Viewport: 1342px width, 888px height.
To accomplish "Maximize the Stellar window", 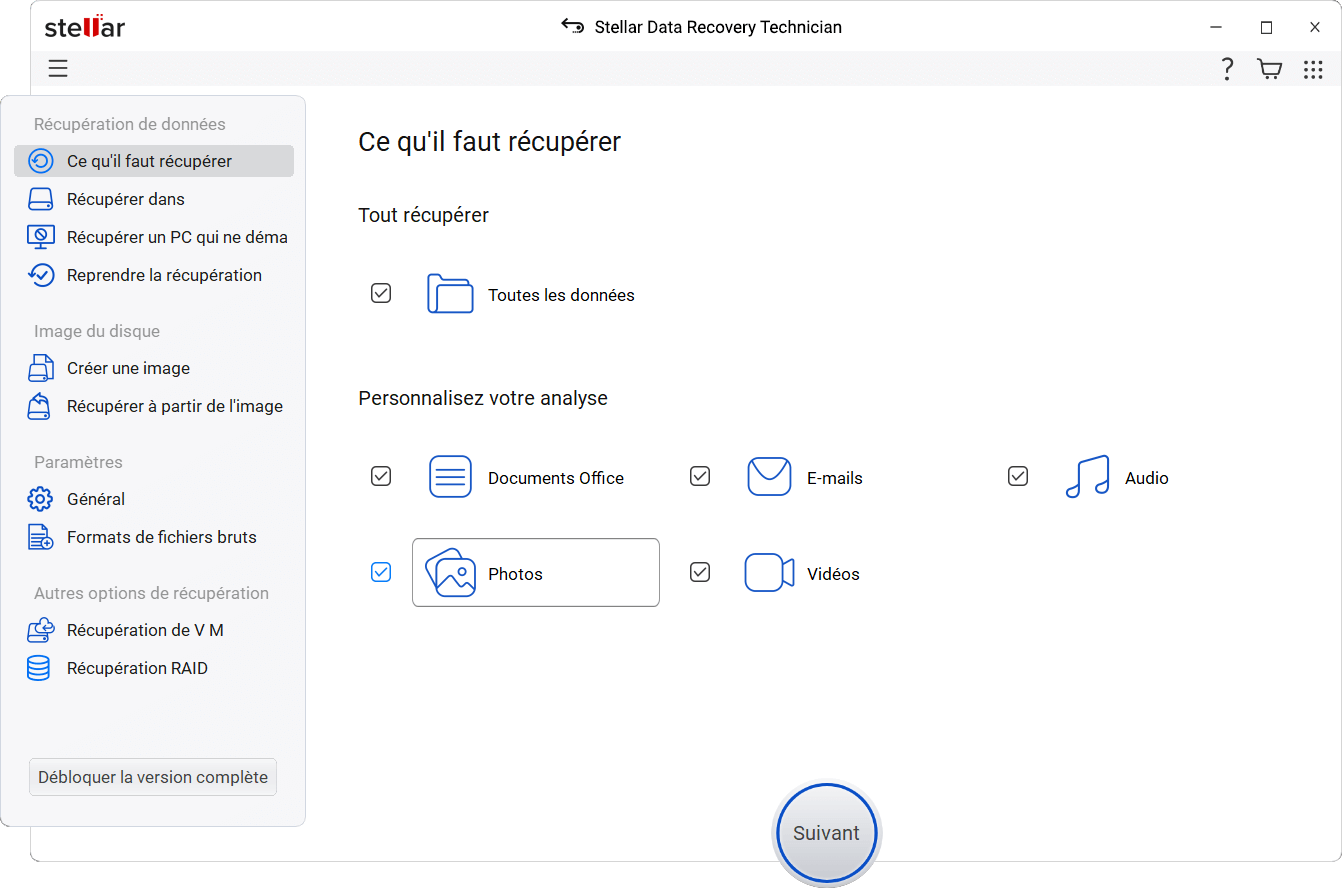I will click(1266, 27).
